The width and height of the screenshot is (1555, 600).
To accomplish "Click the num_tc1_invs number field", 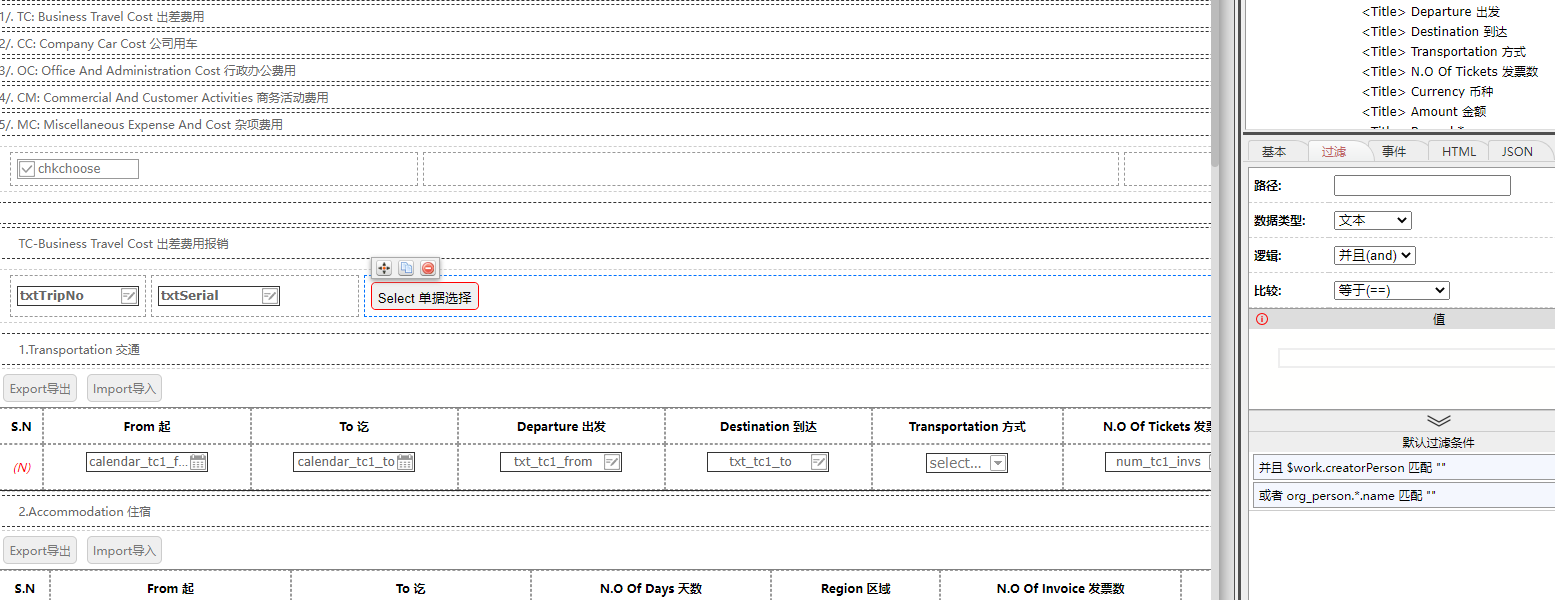I will [1158, 462].
